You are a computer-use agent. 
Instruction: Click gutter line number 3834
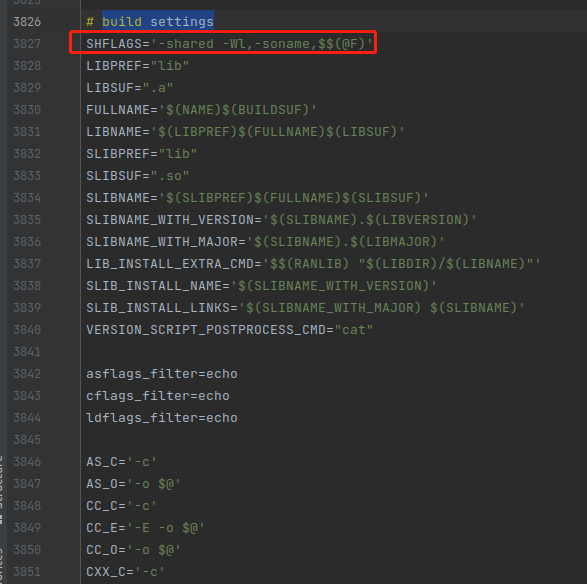click(x=27, y=198)
